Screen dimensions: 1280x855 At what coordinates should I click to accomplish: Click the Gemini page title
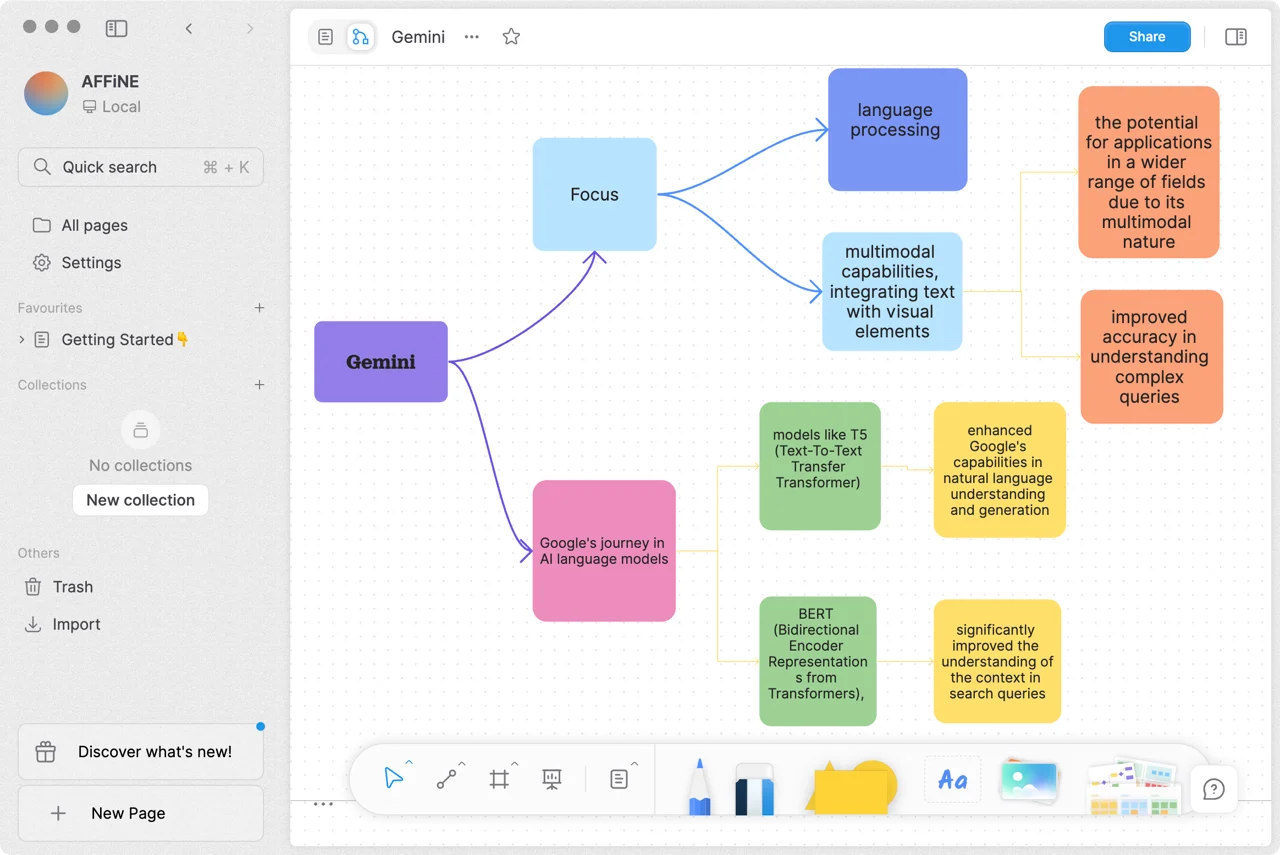click(x=418, y=37)
